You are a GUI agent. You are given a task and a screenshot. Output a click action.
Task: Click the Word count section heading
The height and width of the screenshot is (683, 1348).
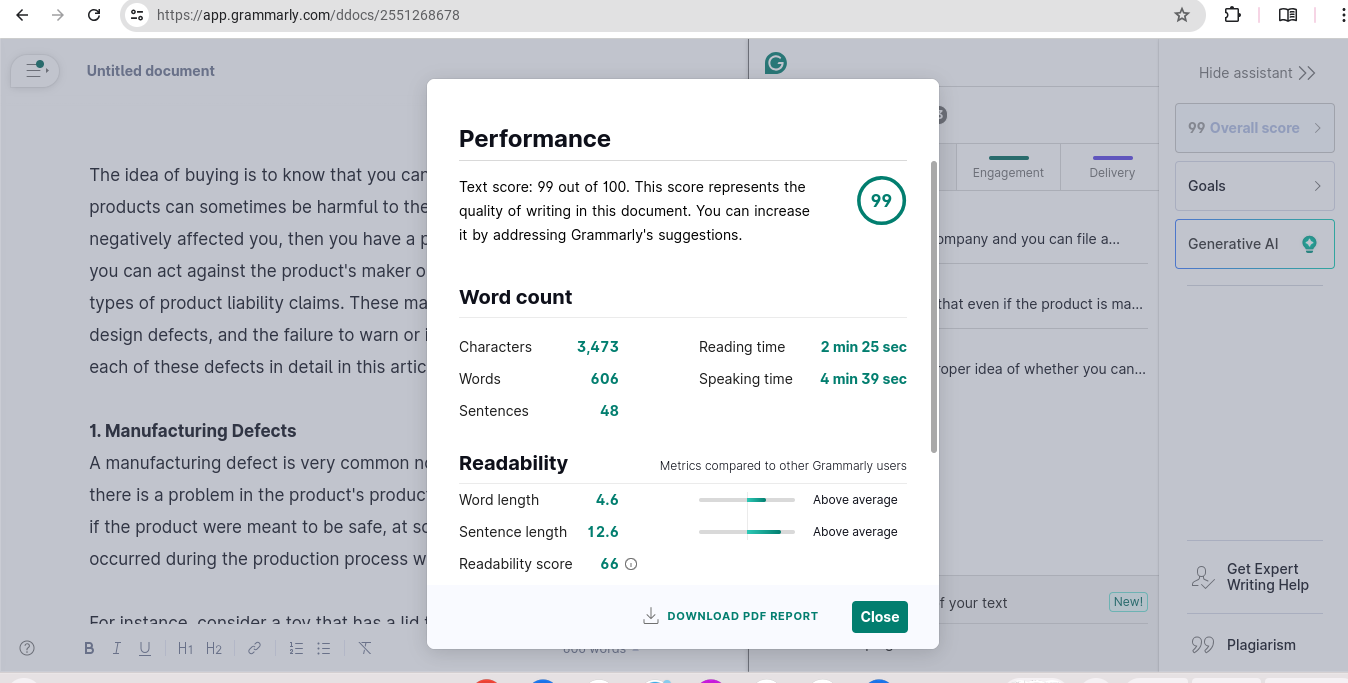pos(516,297)
